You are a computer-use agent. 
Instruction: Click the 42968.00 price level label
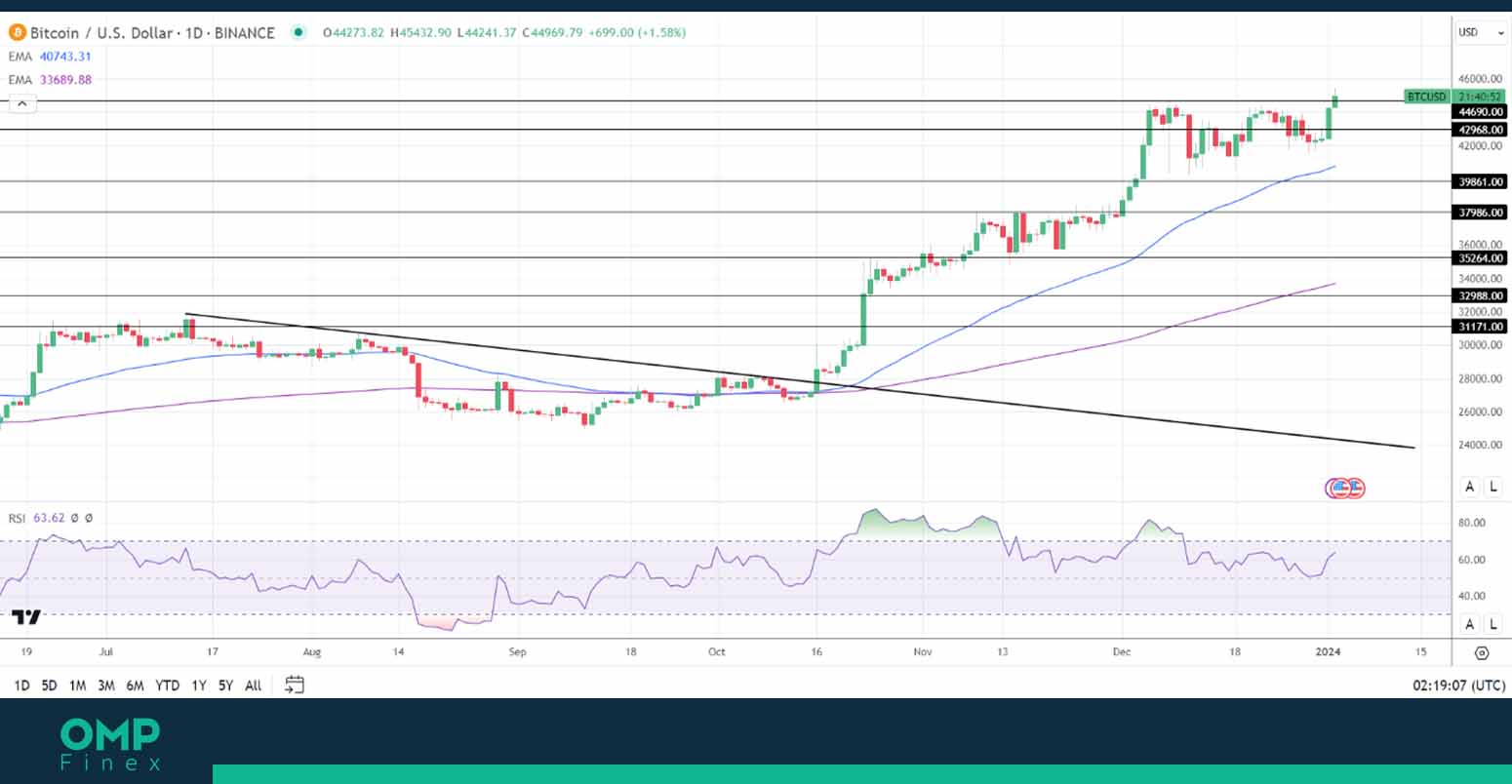click(1480, 129)
